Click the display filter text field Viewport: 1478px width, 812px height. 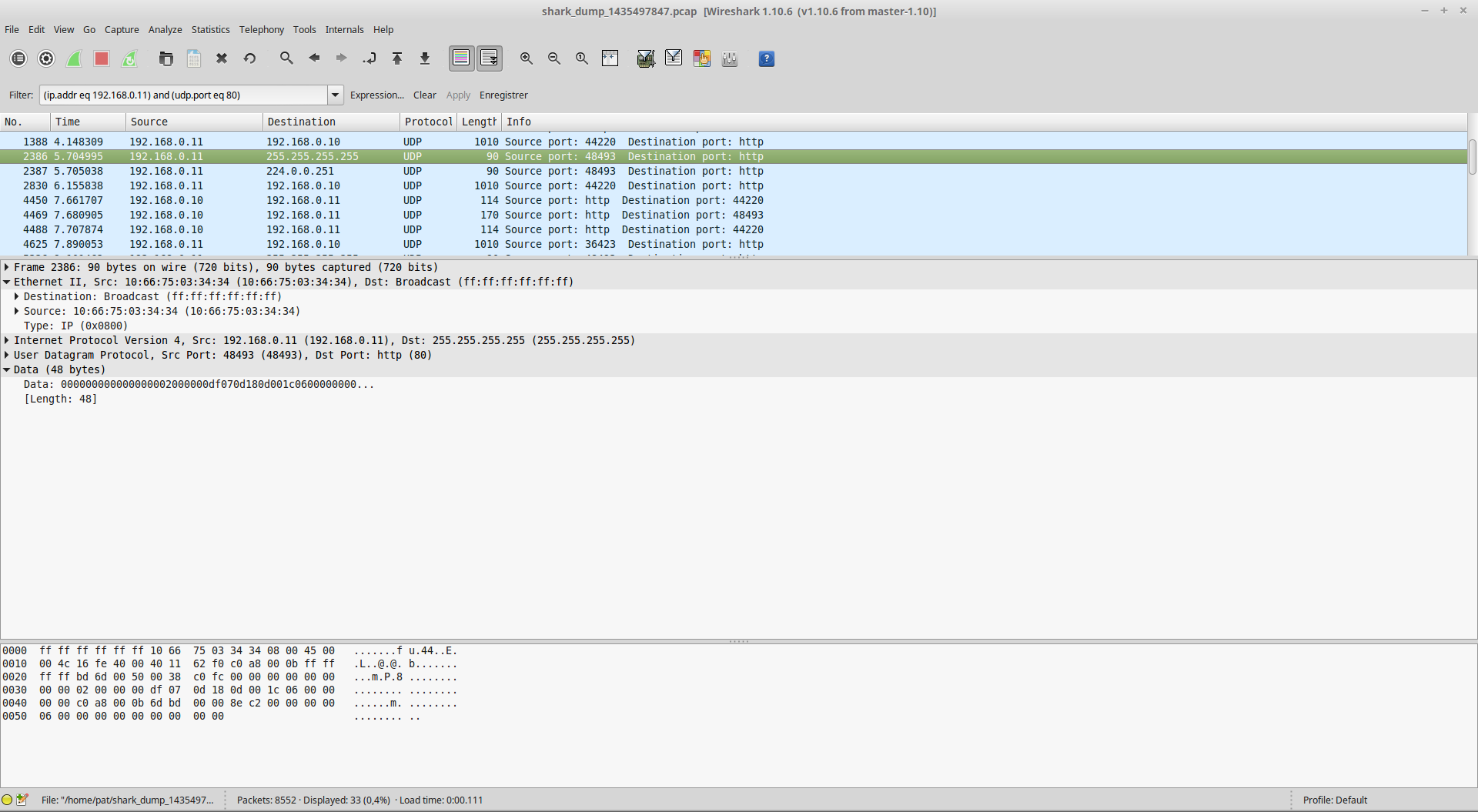coord(183,95)
